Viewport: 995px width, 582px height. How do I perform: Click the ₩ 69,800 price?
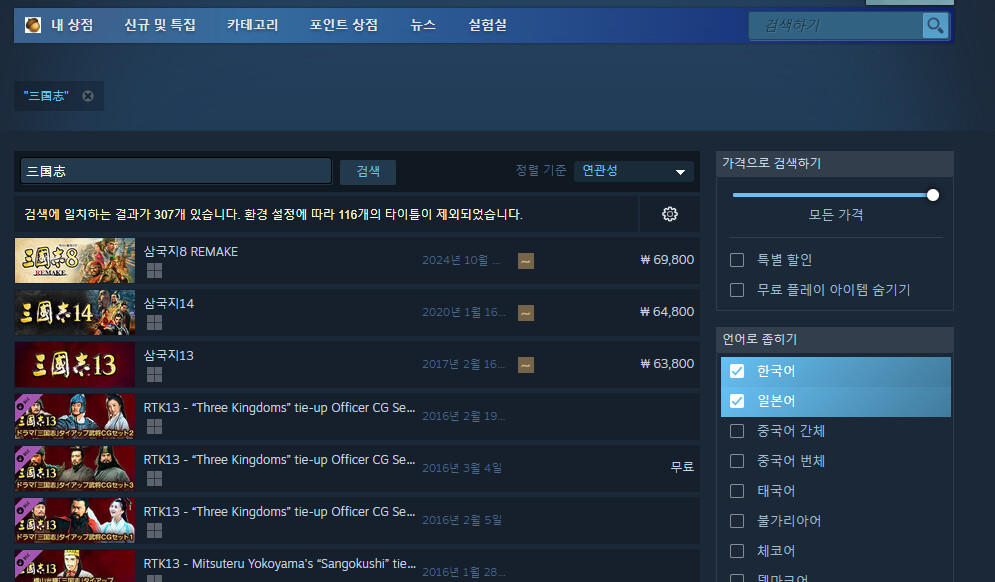[x=667, y=260]
